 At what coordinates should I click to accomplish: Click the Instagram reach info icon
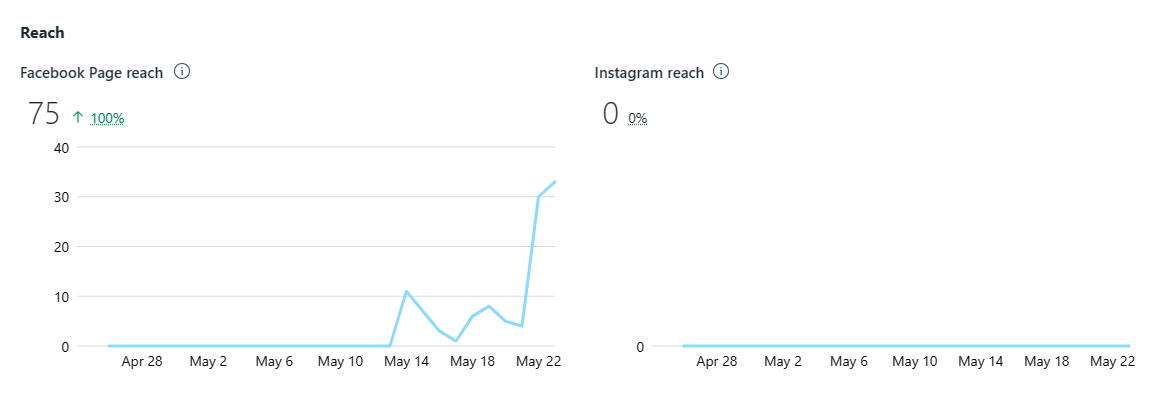point(720,72)
